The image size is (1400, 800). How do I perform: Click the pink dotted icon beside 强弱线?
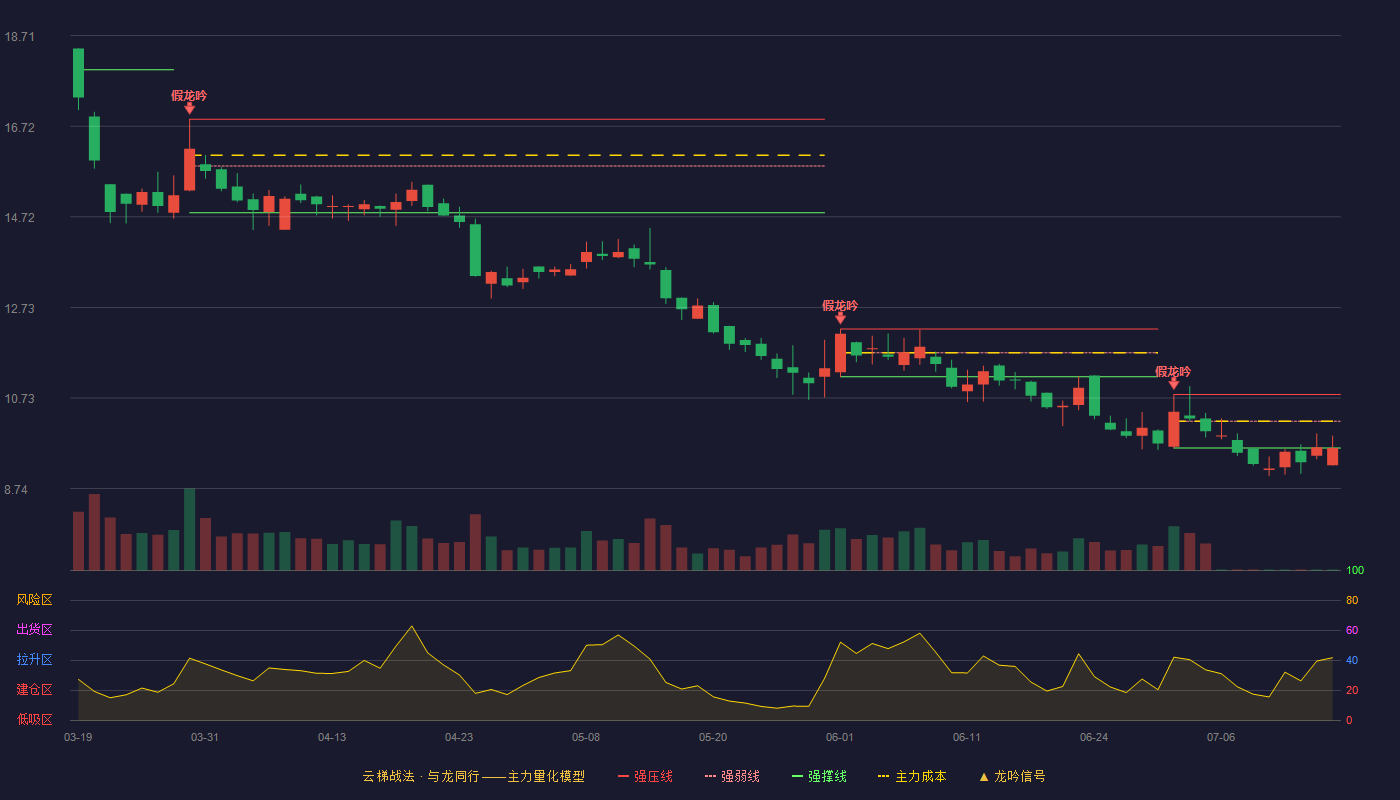[711, 777]
